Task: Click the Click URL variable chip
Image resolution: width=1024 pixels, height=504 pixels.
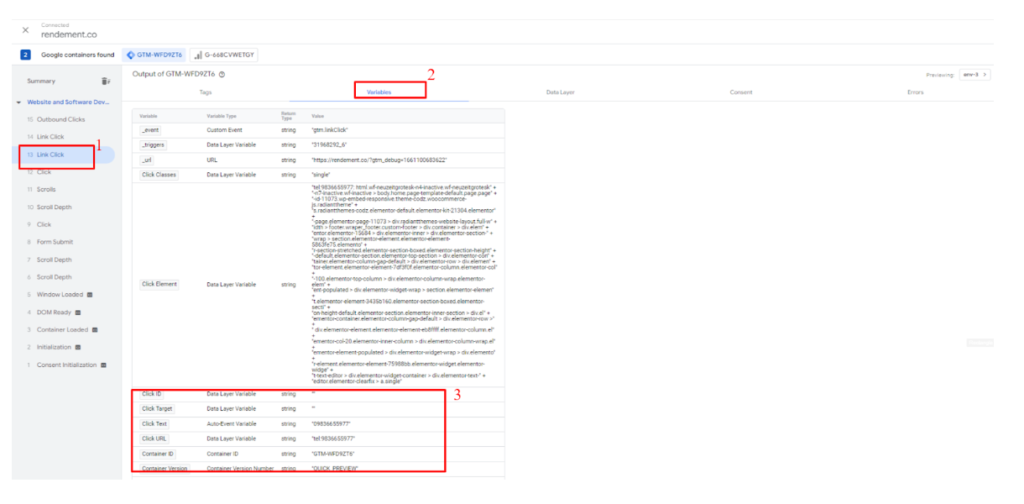Action: coord(154,439)
